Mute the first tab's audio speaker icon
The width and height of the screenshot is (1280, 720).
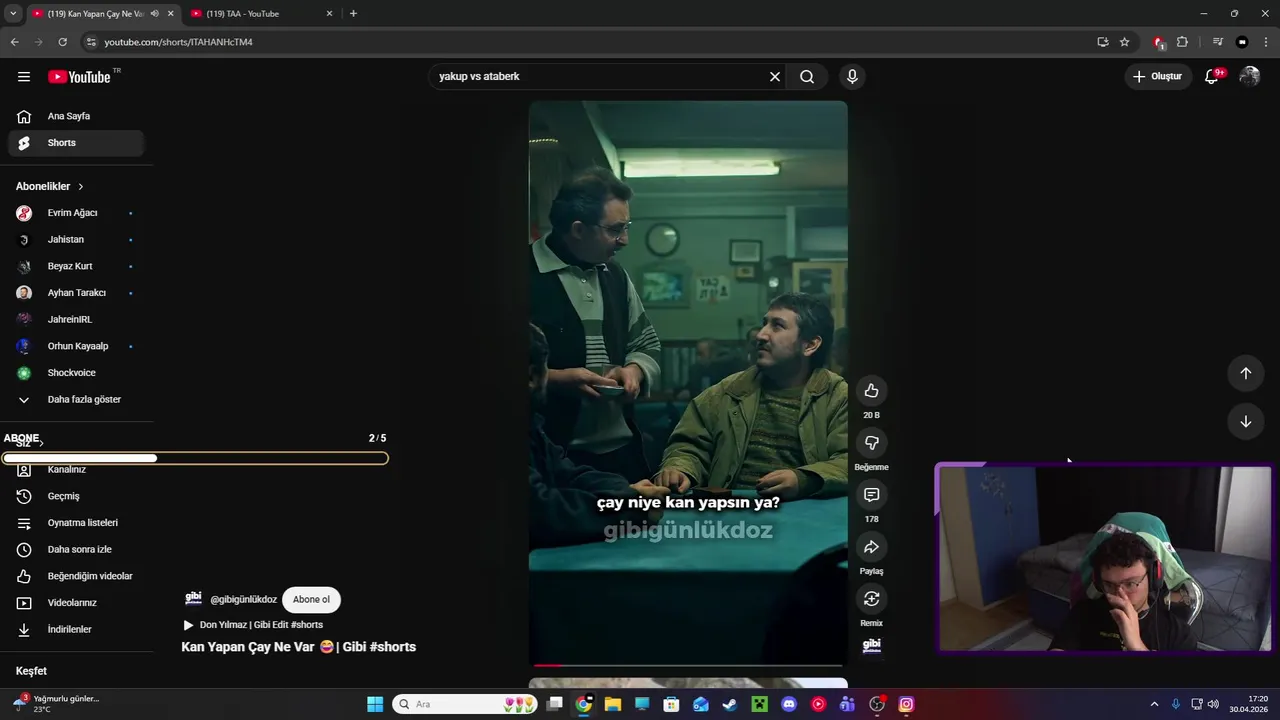click(154, 14)
